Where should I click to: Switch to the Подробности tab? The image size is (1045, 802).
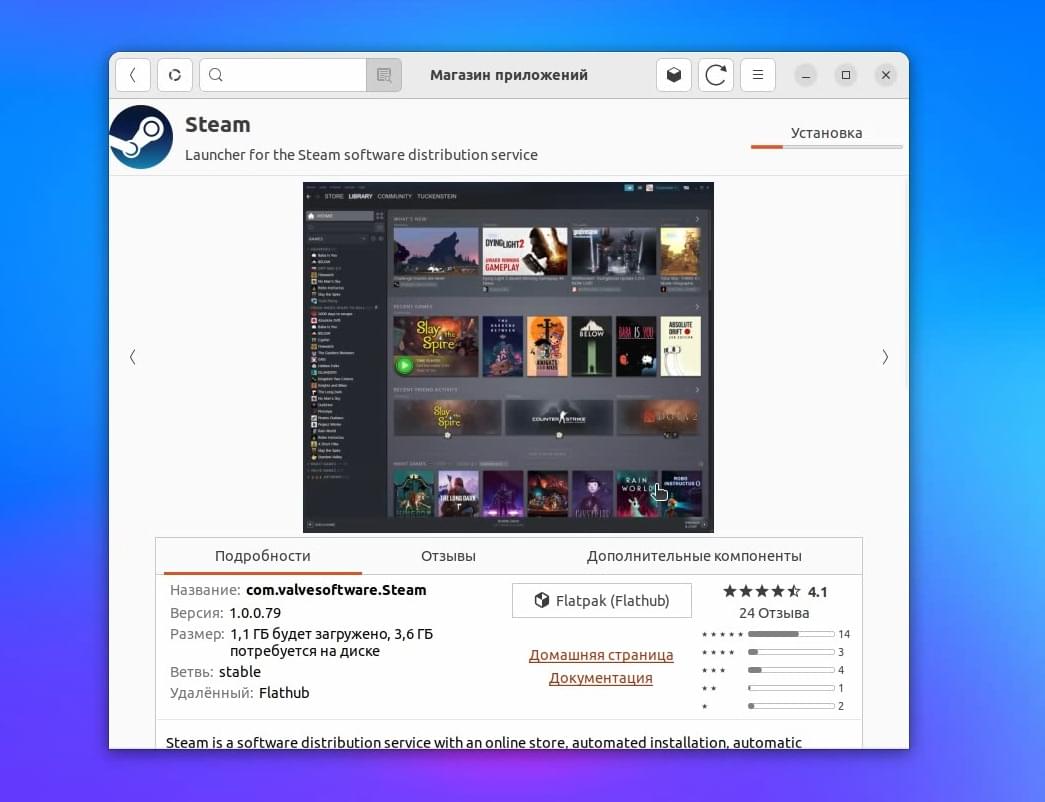(263, 556)
